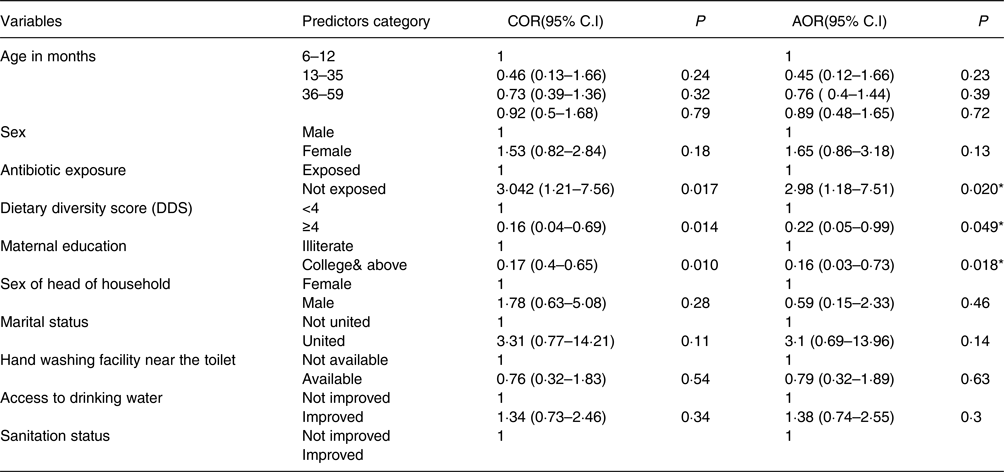Click the Sanitation status row label
This screenshot has height=472, width=1004.
pyautogui.click(x=58, y=434)
